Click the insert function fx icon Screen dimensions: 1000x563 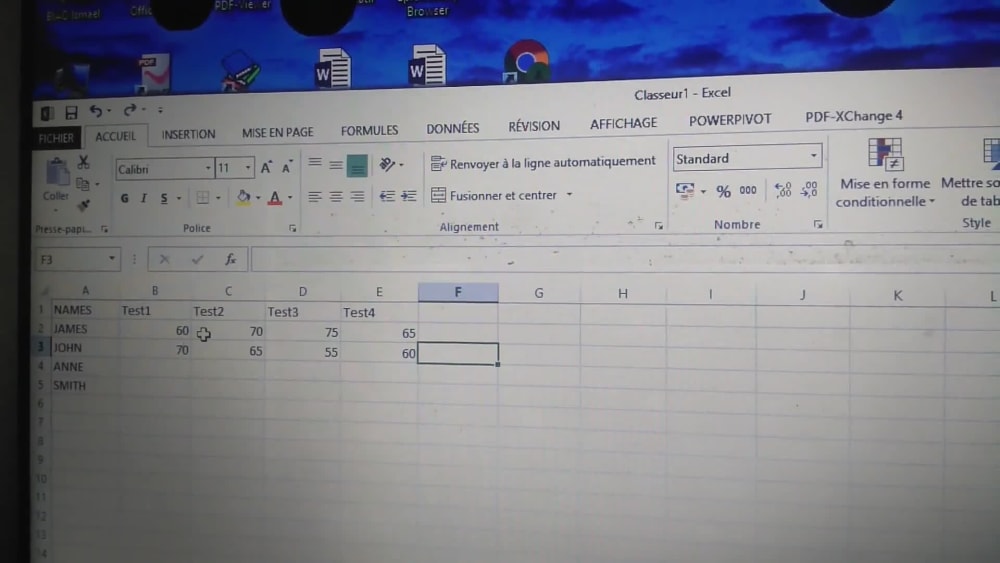coord(230,259)
